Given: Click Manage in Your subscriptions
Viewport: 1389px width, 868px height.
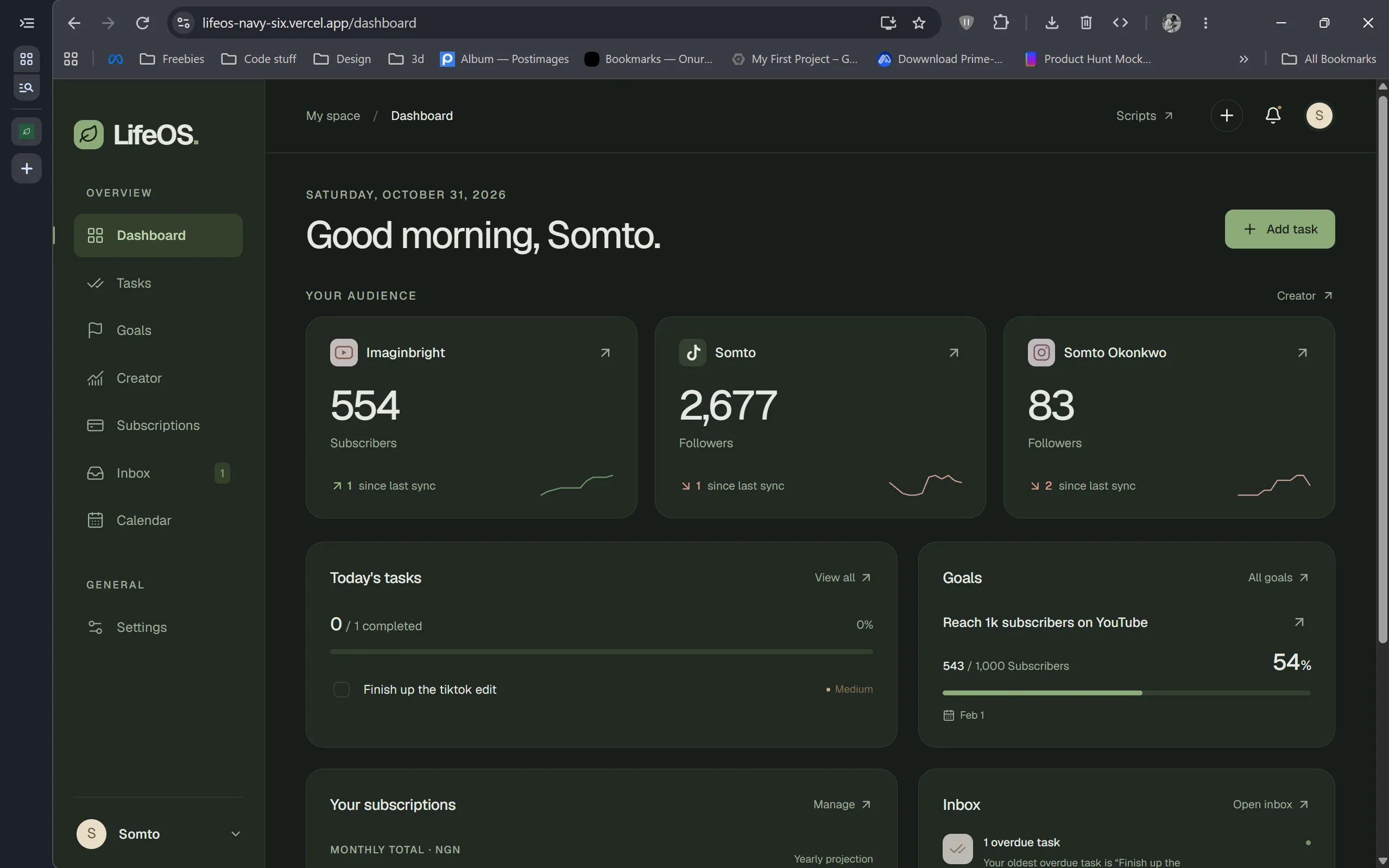Looking at the screenshot, I should click(x=842, y=804).
